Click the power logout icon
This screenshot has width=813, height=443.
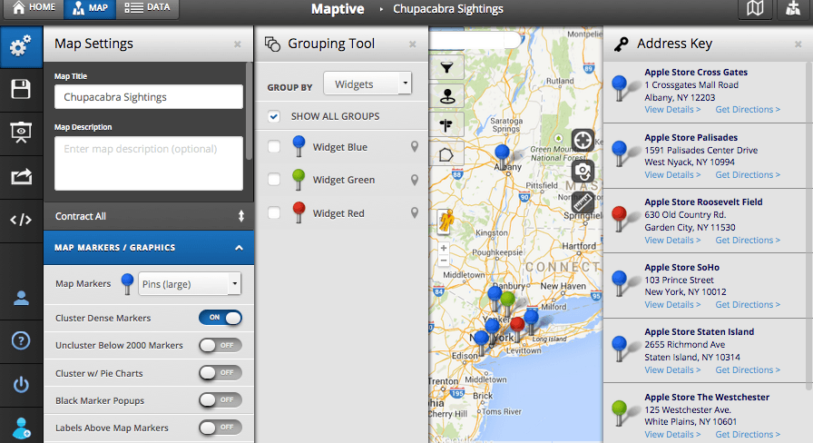tap(21, 384)
